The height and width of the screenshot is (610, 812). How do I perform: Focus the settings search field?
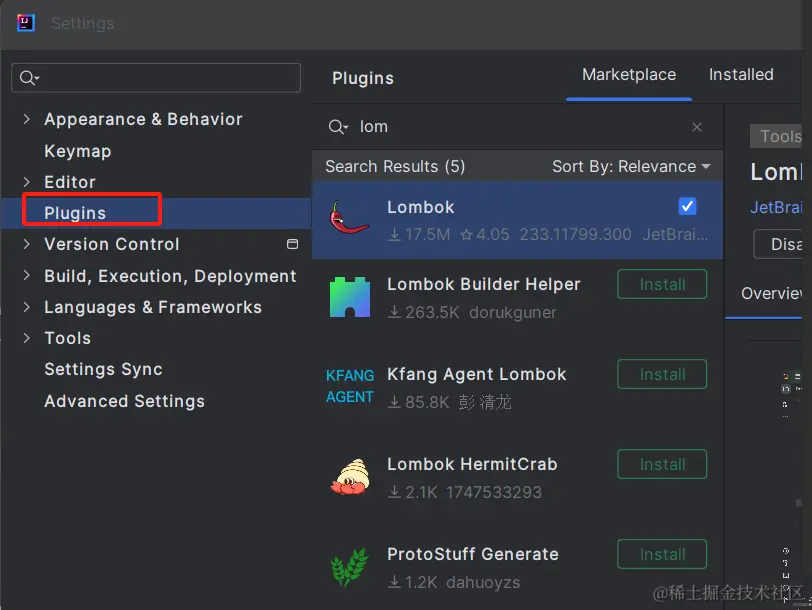coord(156,78)
